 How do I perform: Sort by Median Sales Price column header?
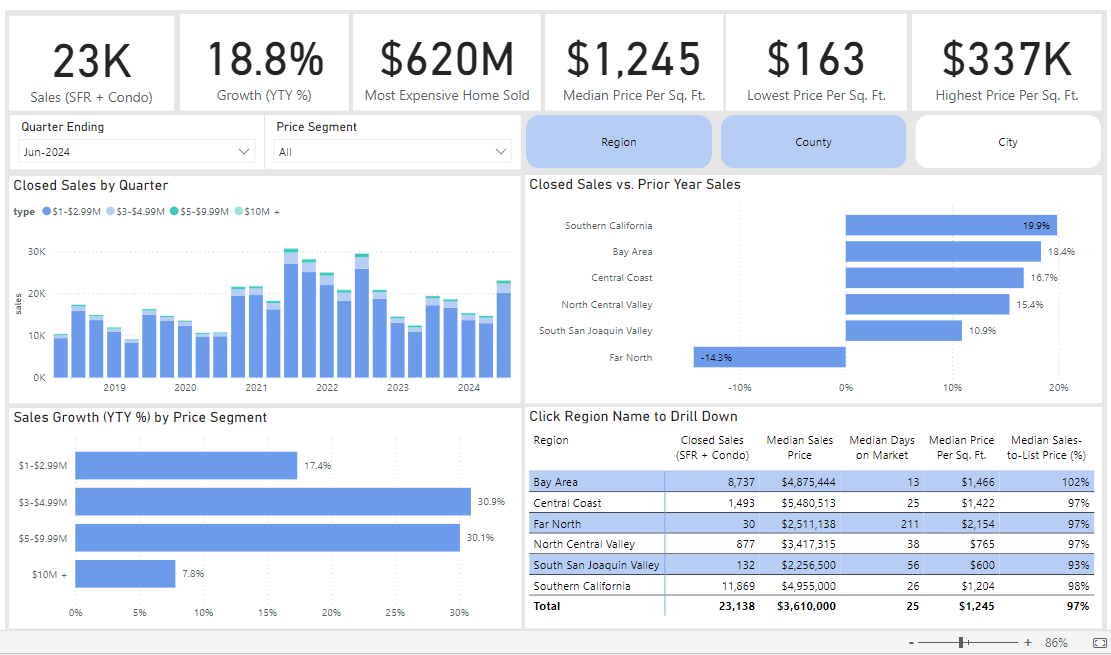pyautogui.click(x=799, y=448)
